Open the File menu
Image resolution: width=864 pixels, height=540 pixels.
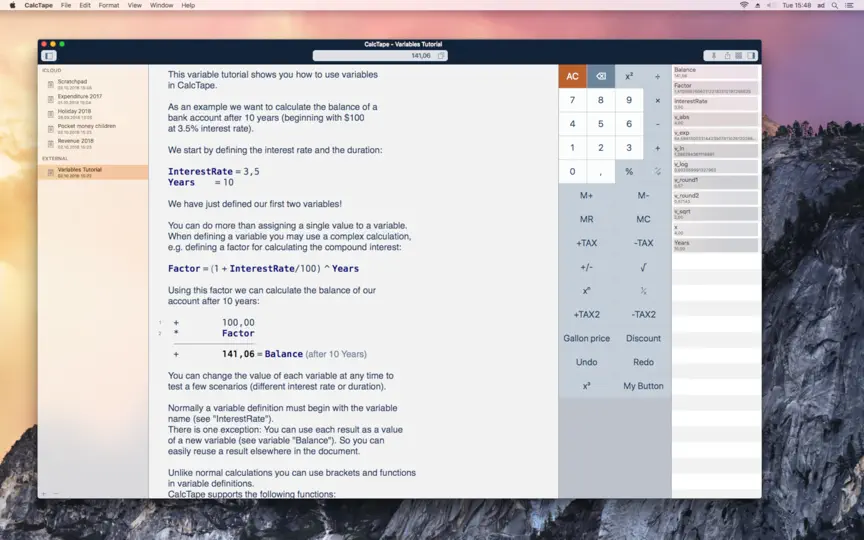tap(66, 5)
